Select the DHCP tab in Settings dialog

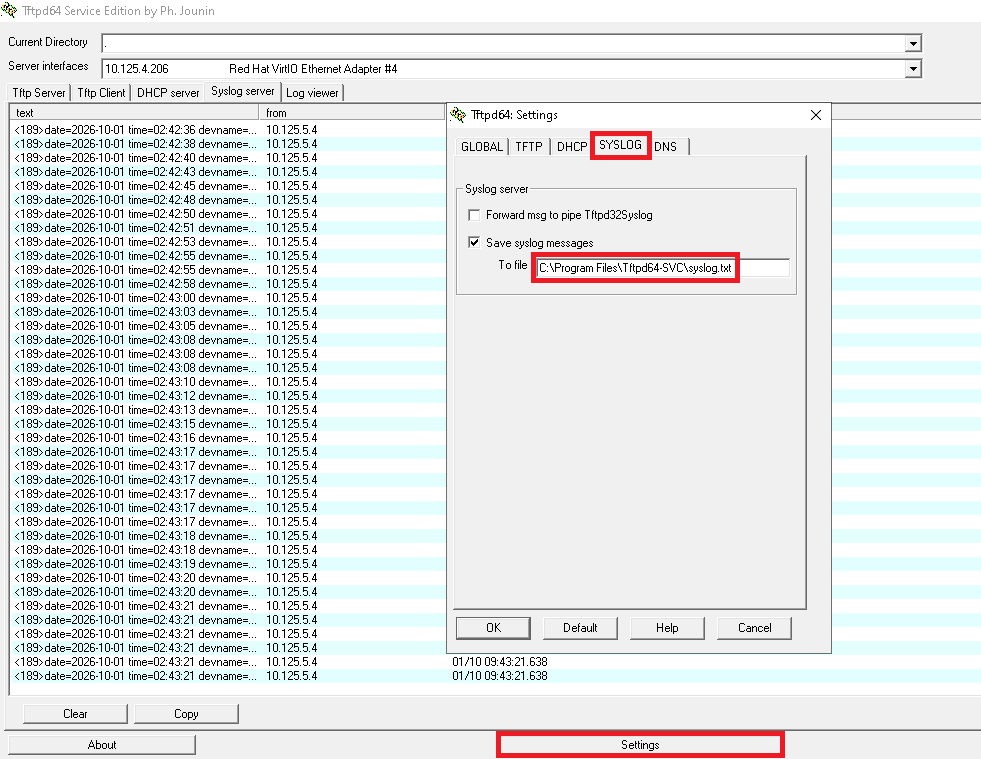click(572, 146)
